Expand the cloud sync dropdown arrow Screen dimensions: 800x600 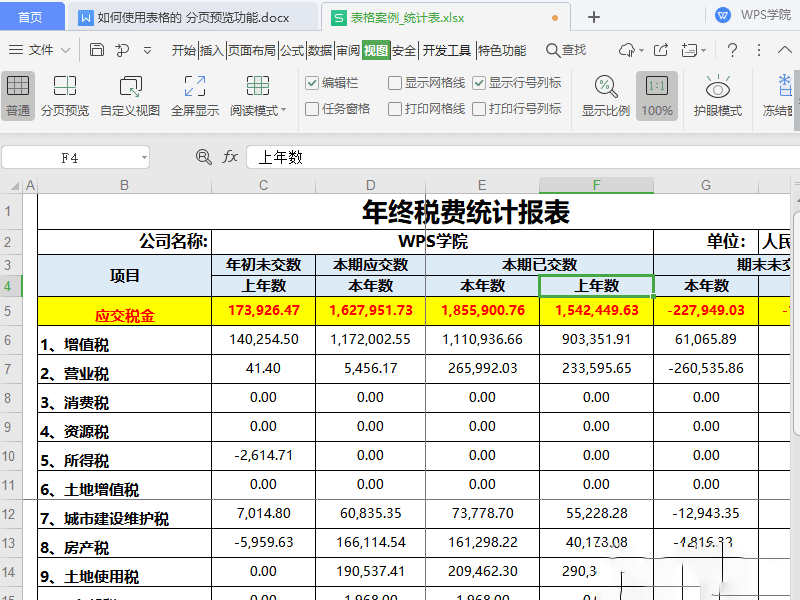pyautogui.click(x=641, y=51)
